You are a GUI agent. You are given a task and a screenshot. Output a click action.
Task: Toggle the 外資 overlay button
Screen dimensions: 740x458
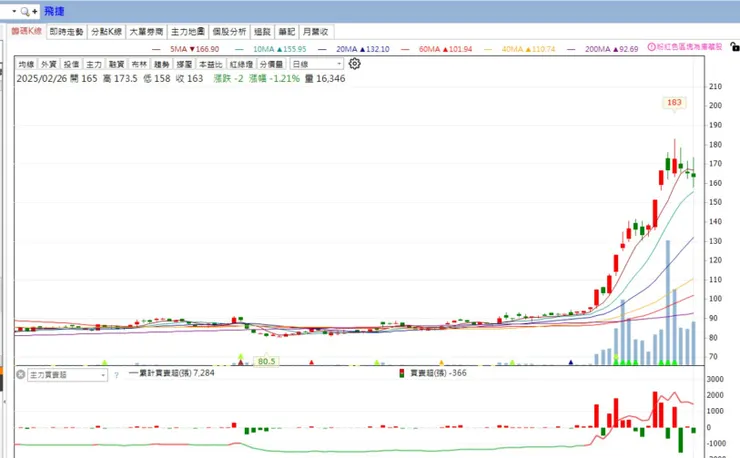point(49,64)
